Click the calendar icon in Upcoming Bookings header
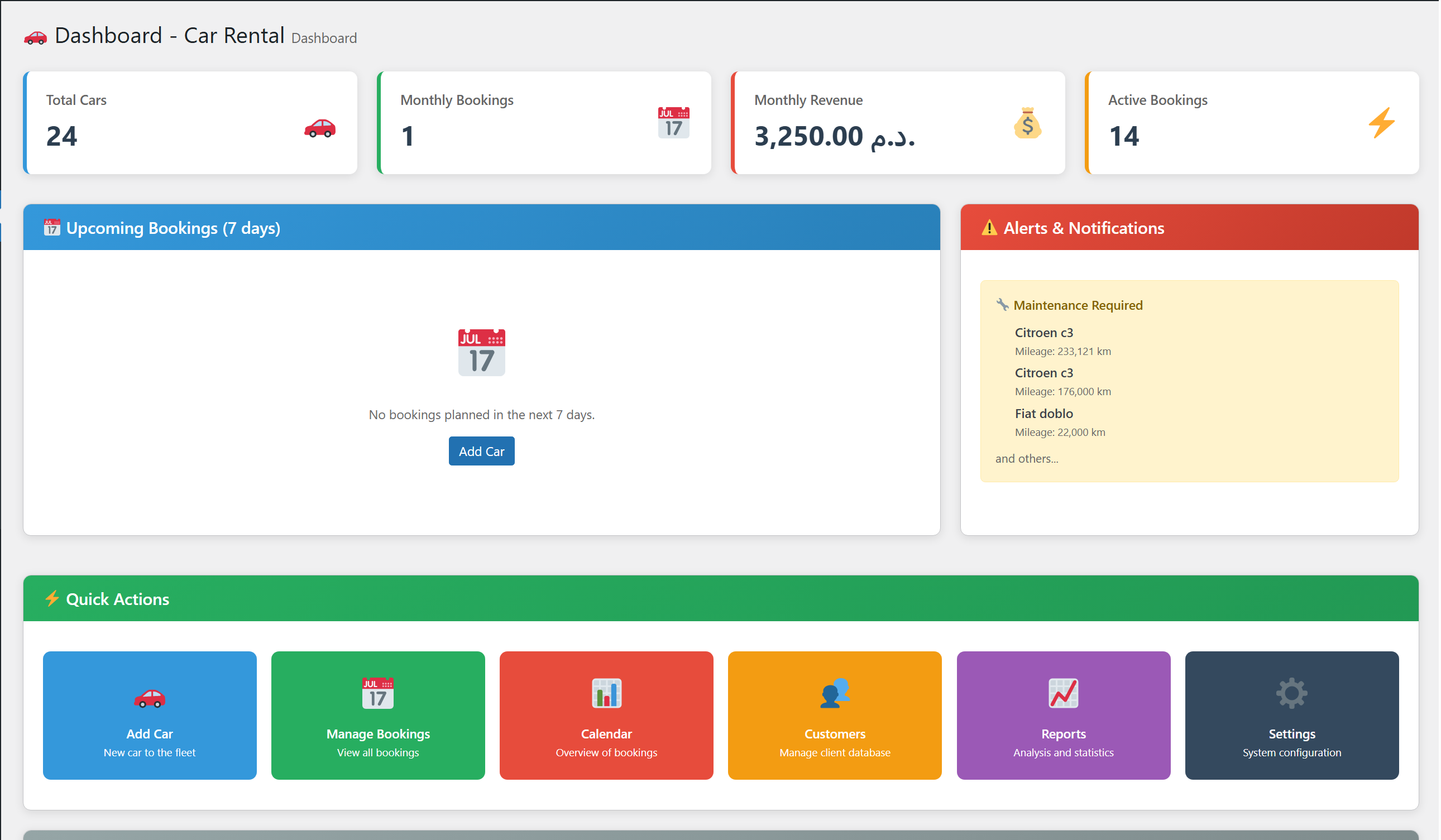 pos(52,227)
